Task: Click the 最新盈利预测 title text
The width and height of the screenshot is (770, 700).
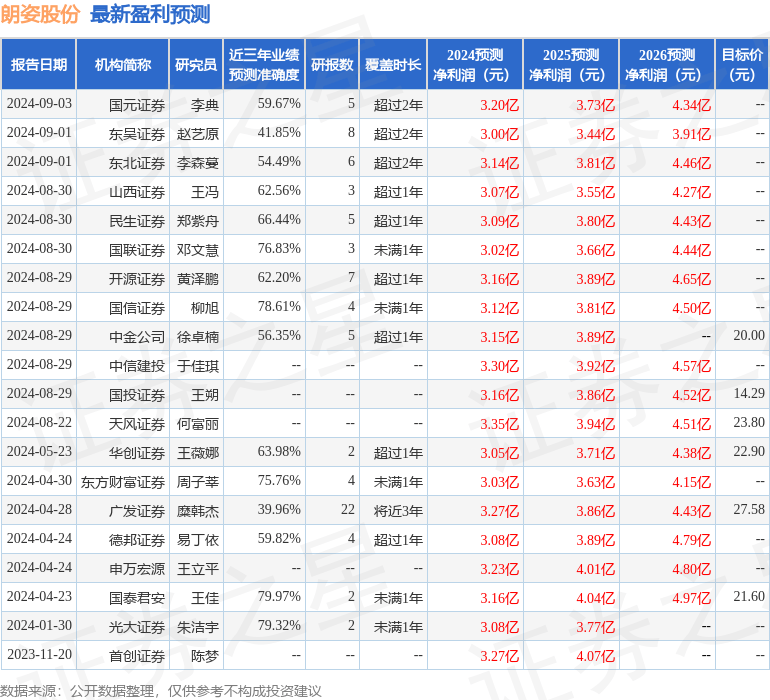Action: tap(150, 14)
